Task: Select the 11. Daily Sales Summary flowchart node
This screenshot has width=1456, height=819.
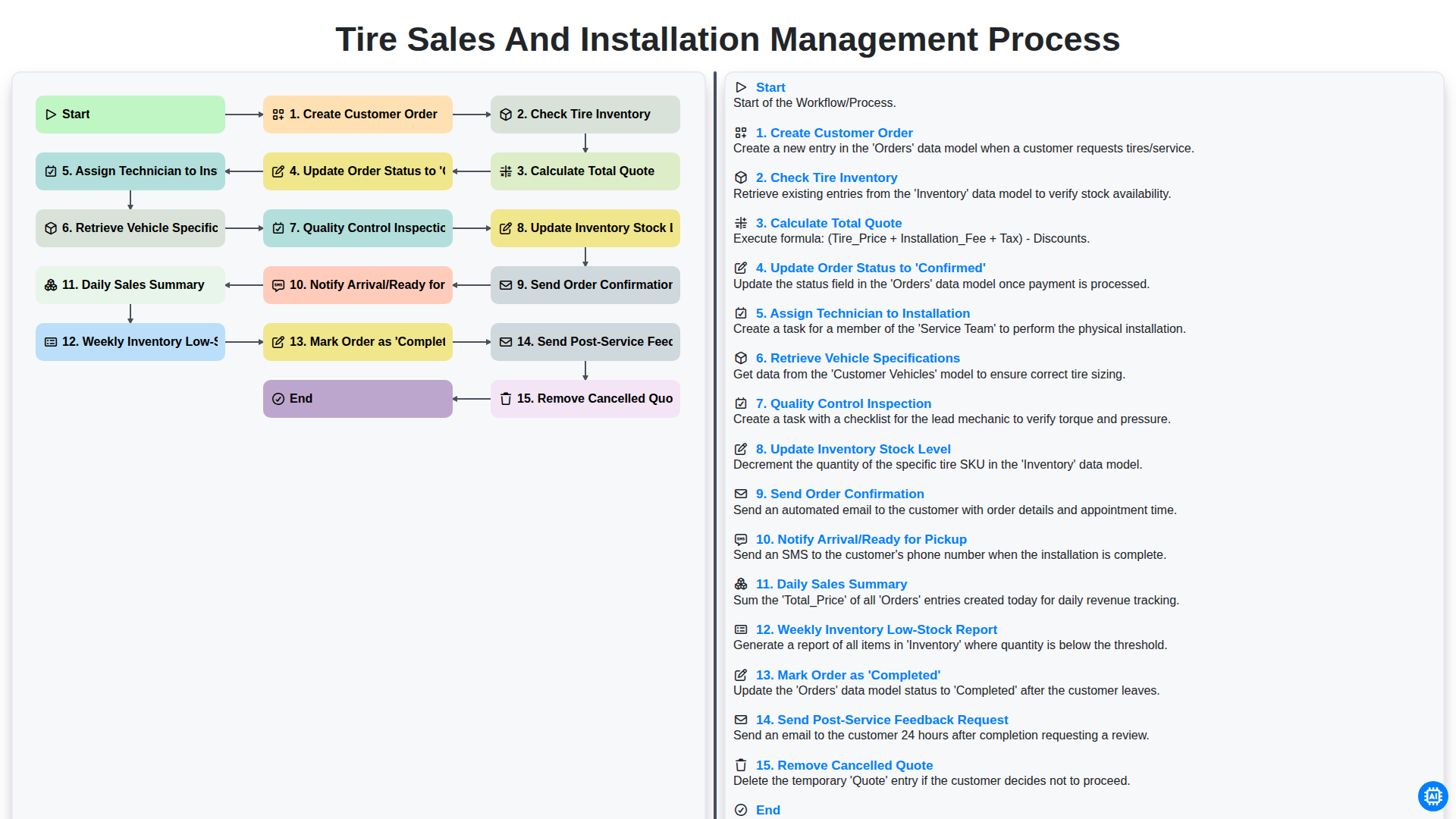Action: 130,285
